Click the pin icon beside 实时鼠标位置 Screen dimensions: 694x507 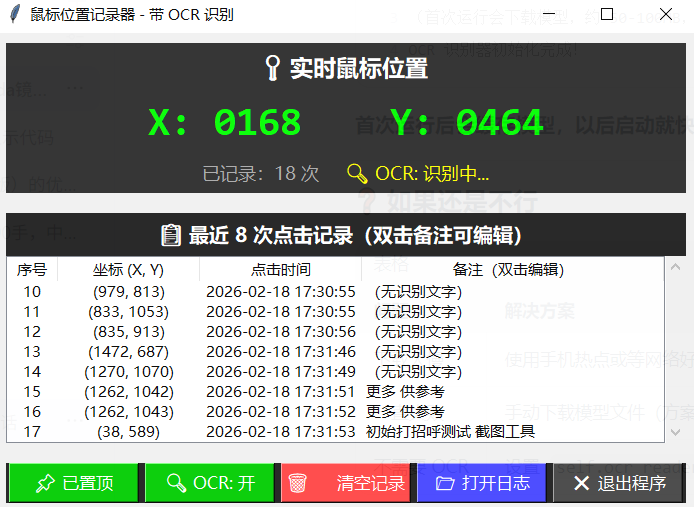[x=273, y=68]
